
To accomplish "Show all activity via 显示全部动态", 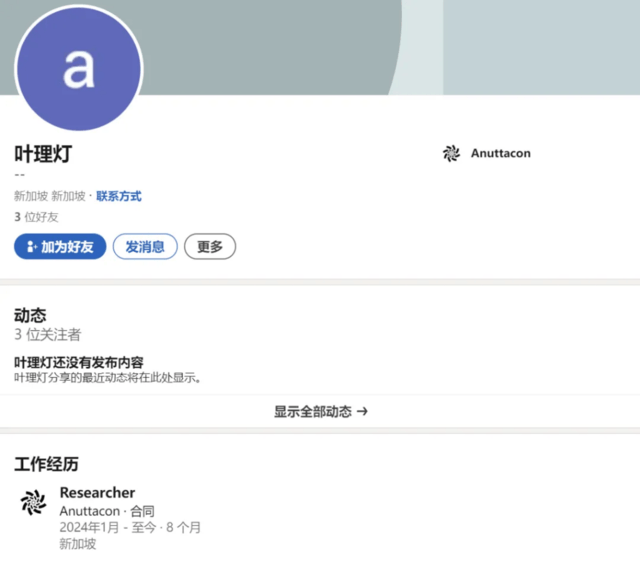I will (x=320, y=411).
